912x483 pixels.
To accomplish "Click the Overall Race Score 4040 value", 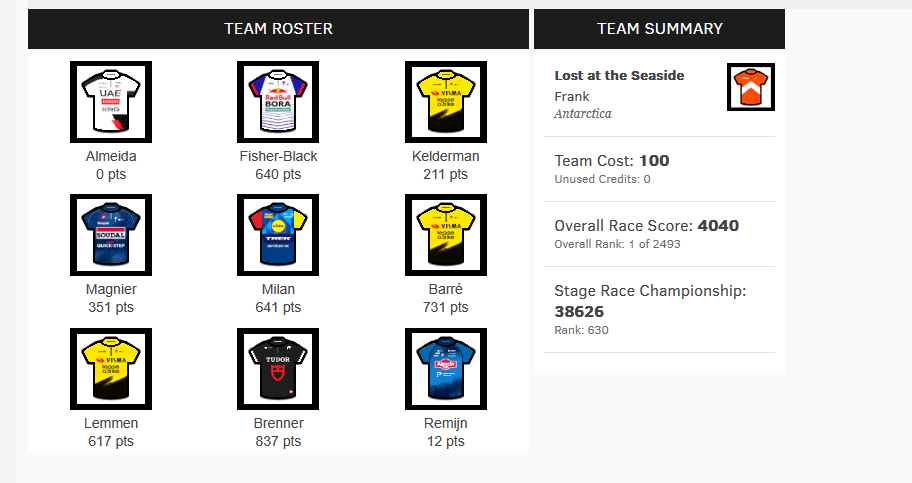I will pyautogui.click(x=718, y=225).
